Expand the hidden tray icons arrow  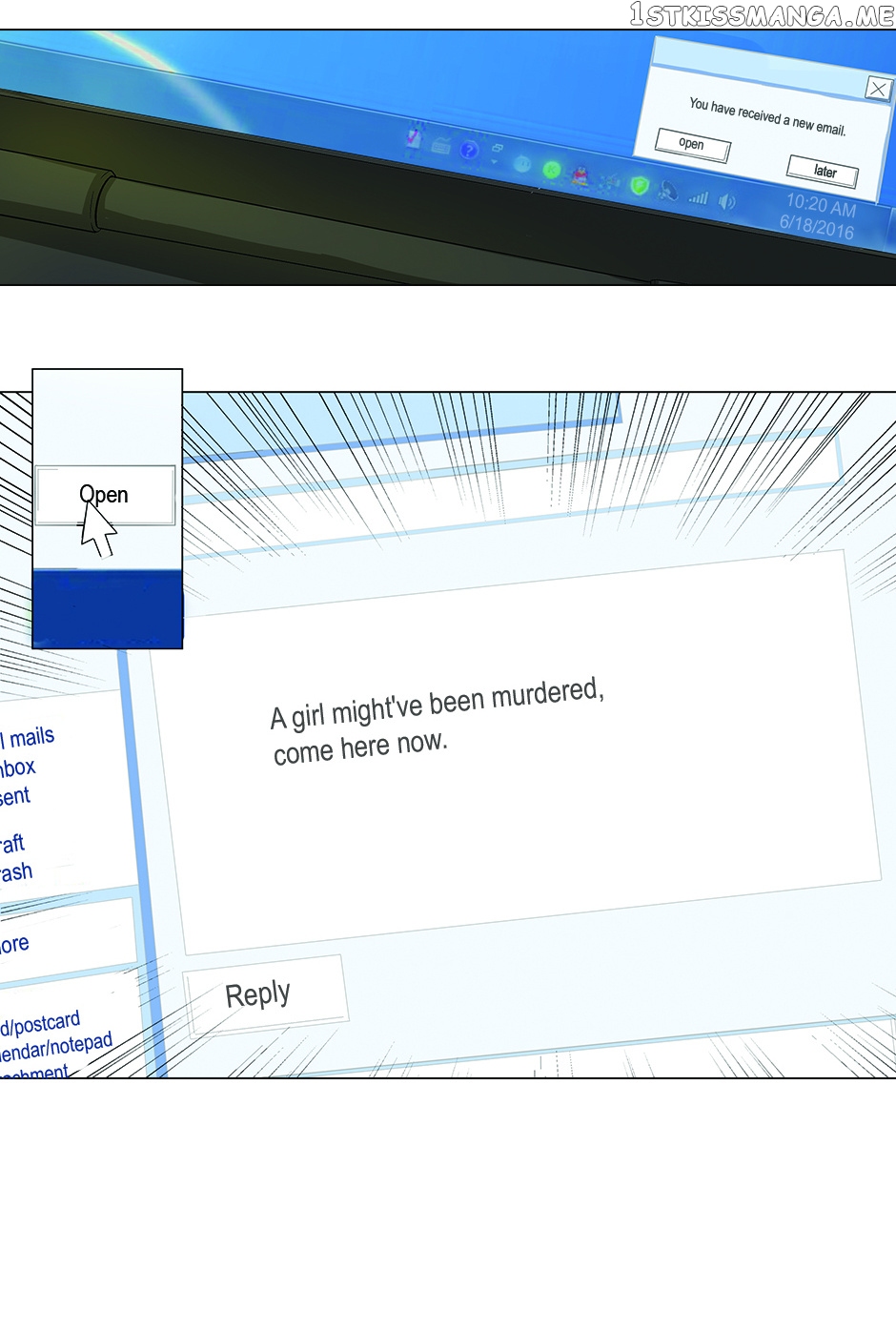click(494, 162)
